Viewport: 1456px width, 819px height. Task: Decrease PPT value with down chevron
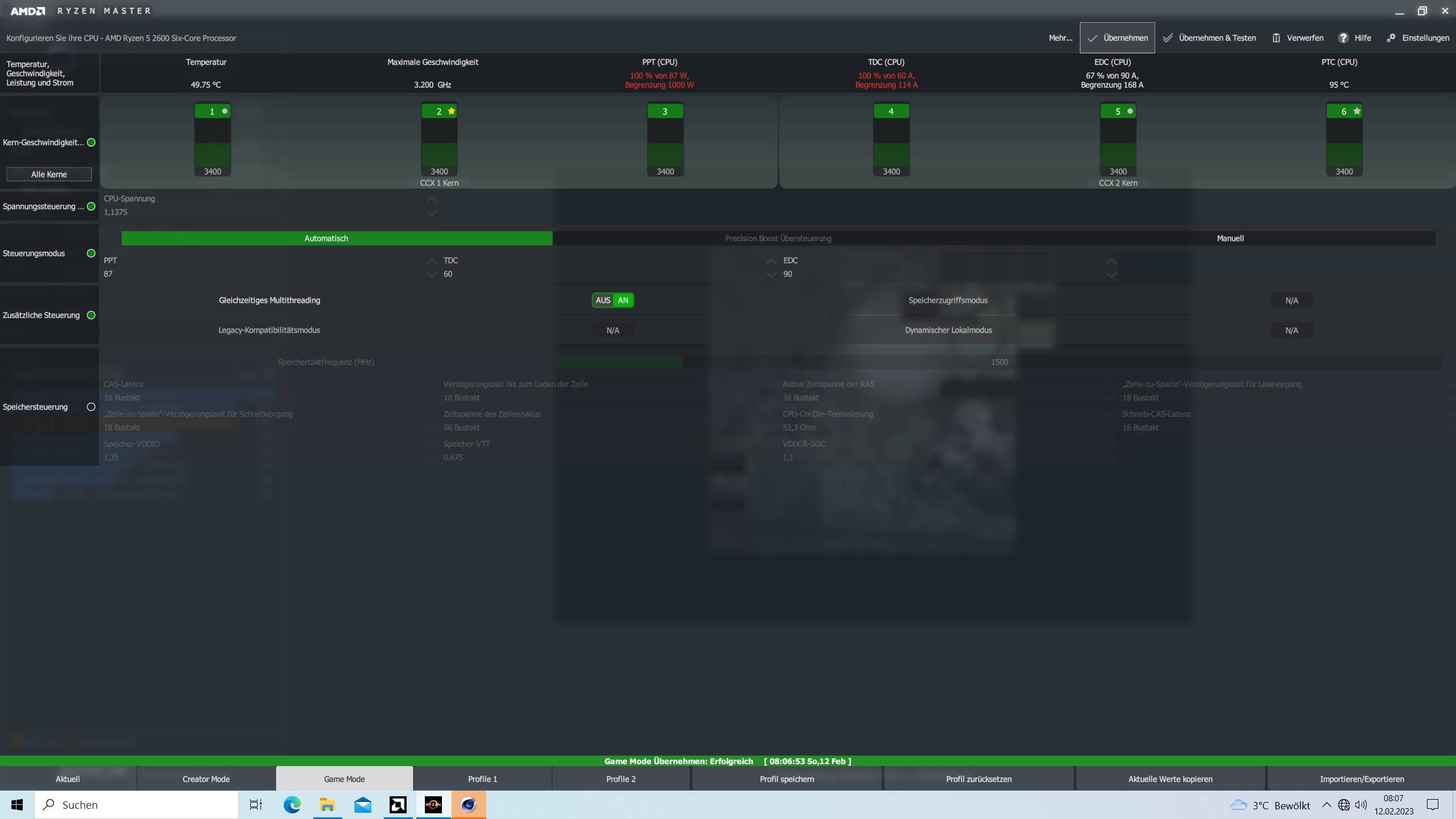[432, 275]
